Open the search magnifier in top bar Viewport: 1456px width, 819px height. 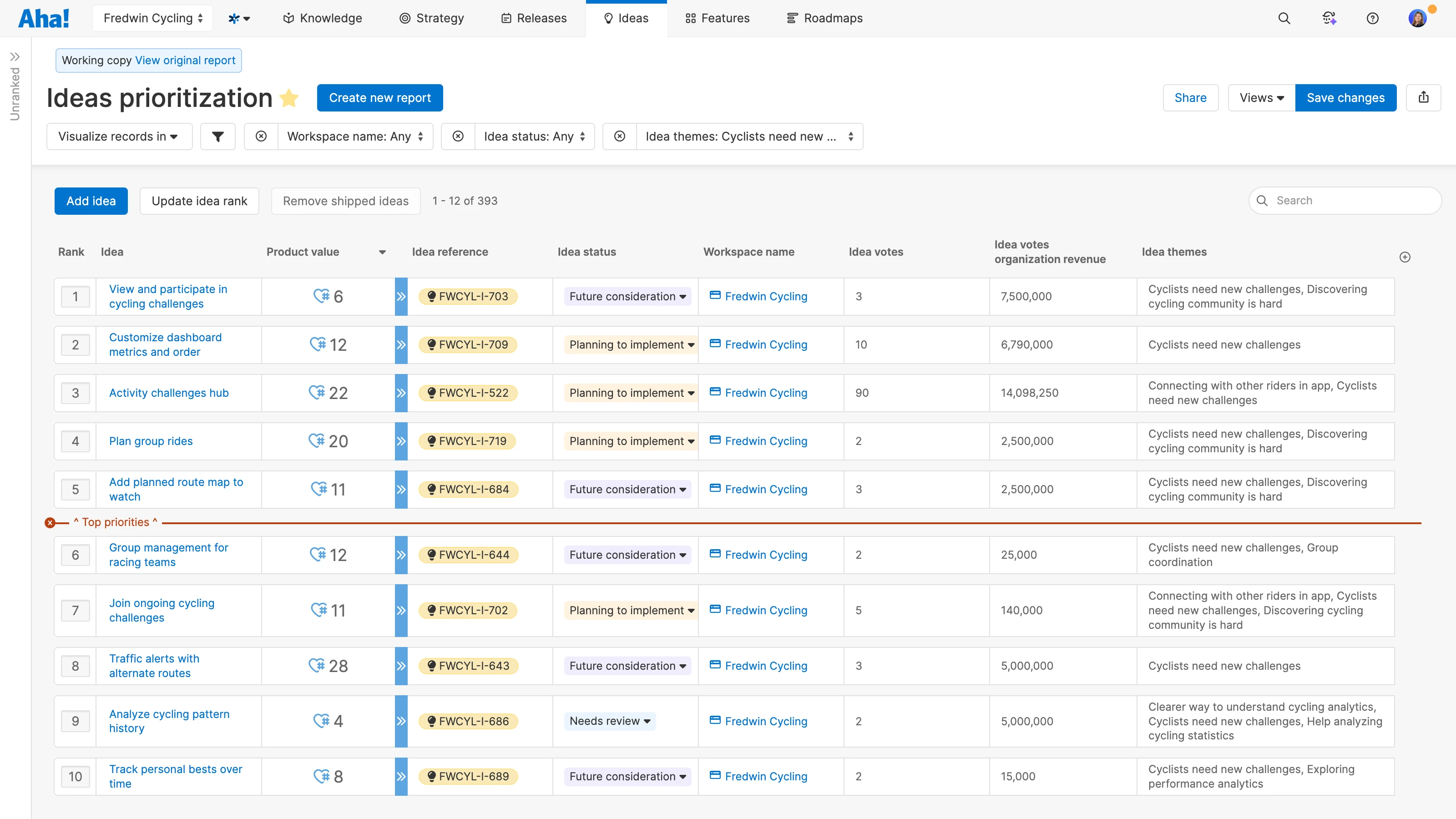pyautogui.click(x=1284, y=18)
